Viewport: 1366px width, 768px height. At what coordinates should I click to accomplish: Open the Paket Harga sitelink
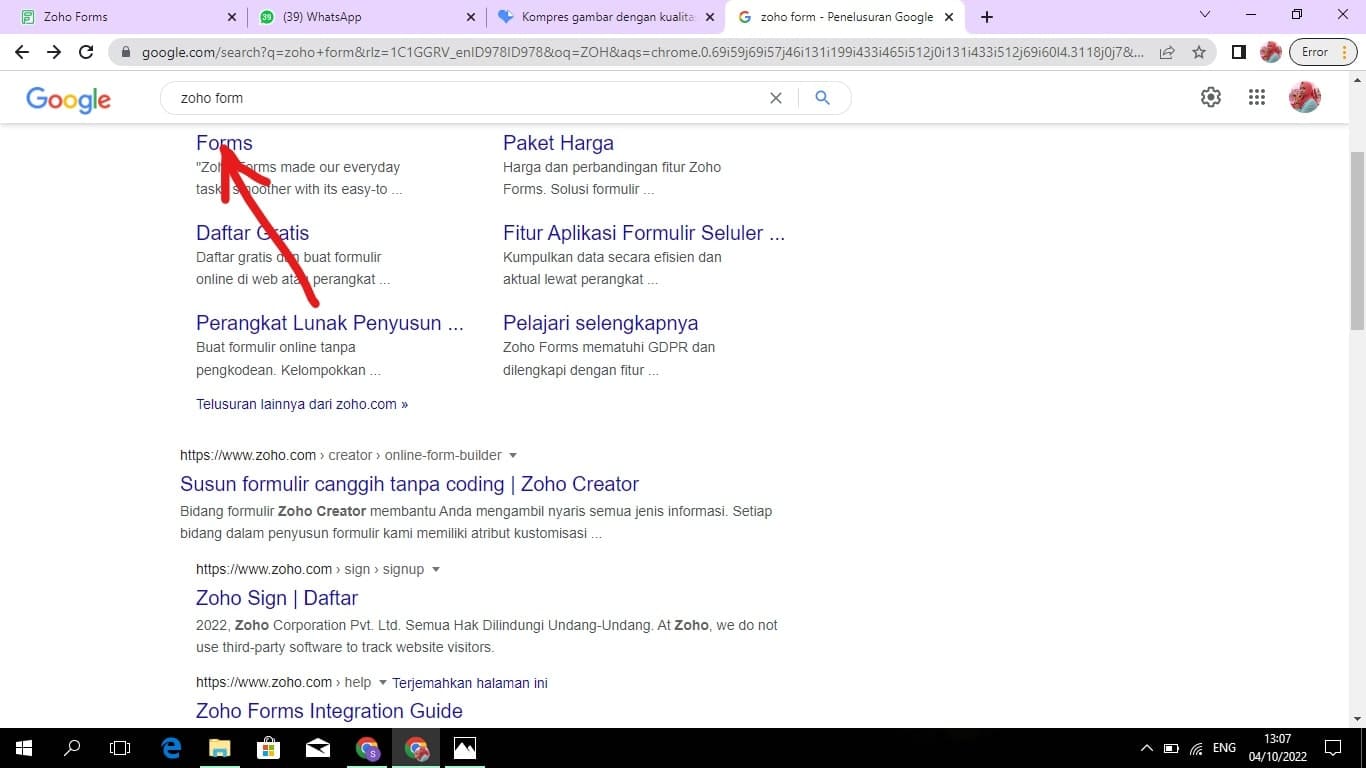click(558, 143)
